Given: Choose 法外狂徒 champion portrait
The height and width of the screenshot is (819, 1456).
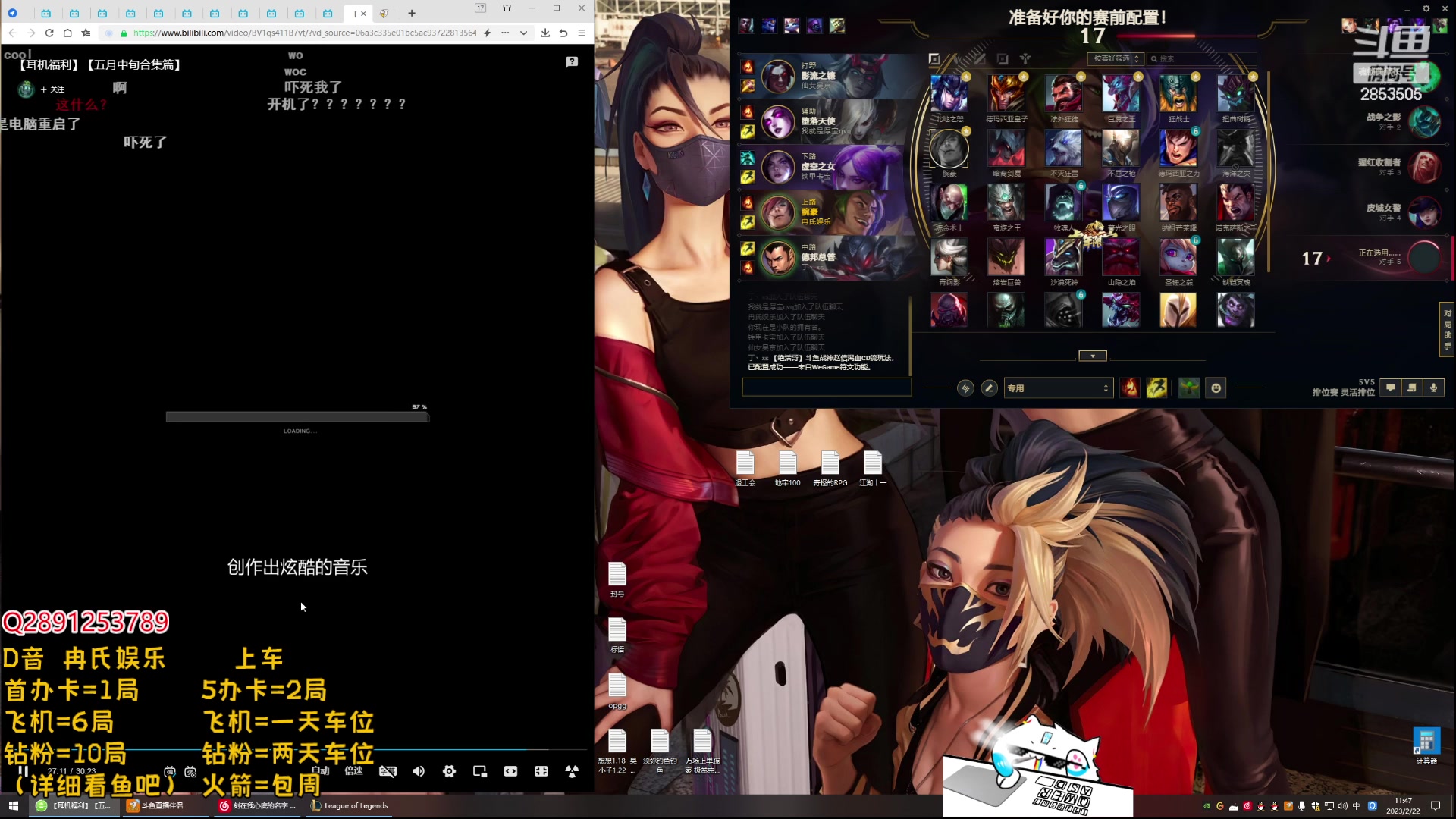Looking at the screenshot, I should click(1063, 94).
